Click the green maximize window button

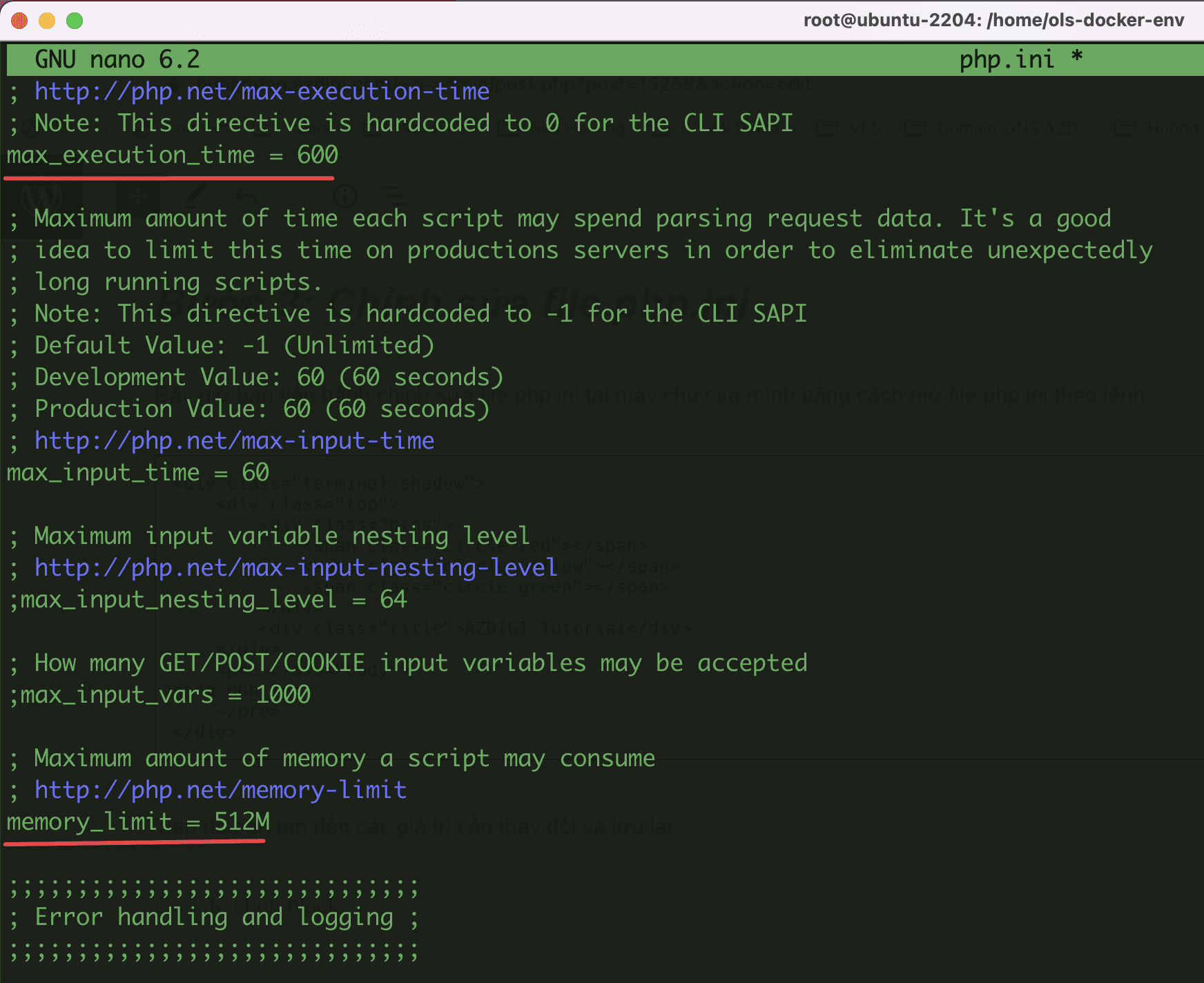tap(75, 21)
